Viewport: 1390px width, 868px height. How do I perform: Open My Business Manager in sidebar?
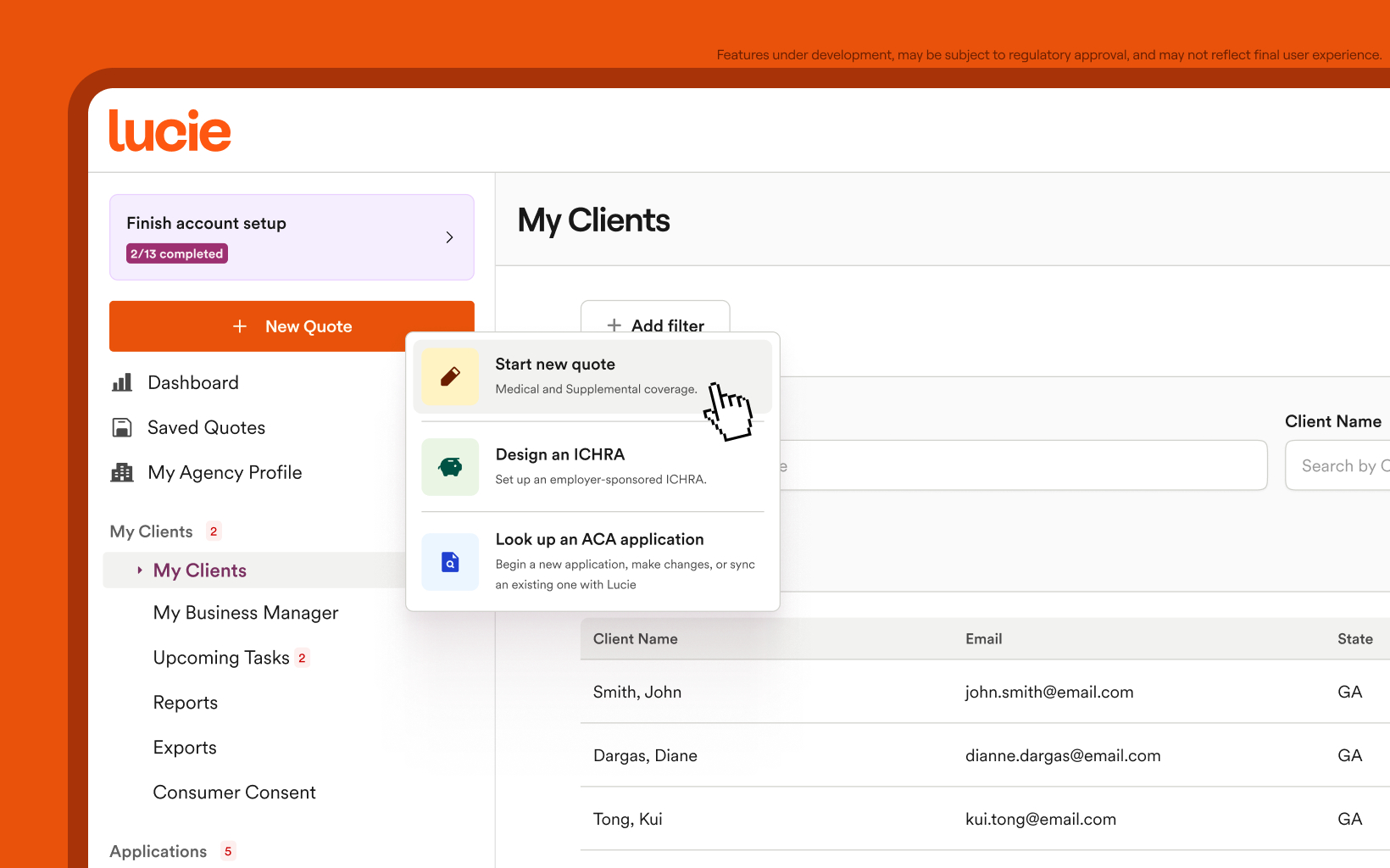[x=245, y=613]
